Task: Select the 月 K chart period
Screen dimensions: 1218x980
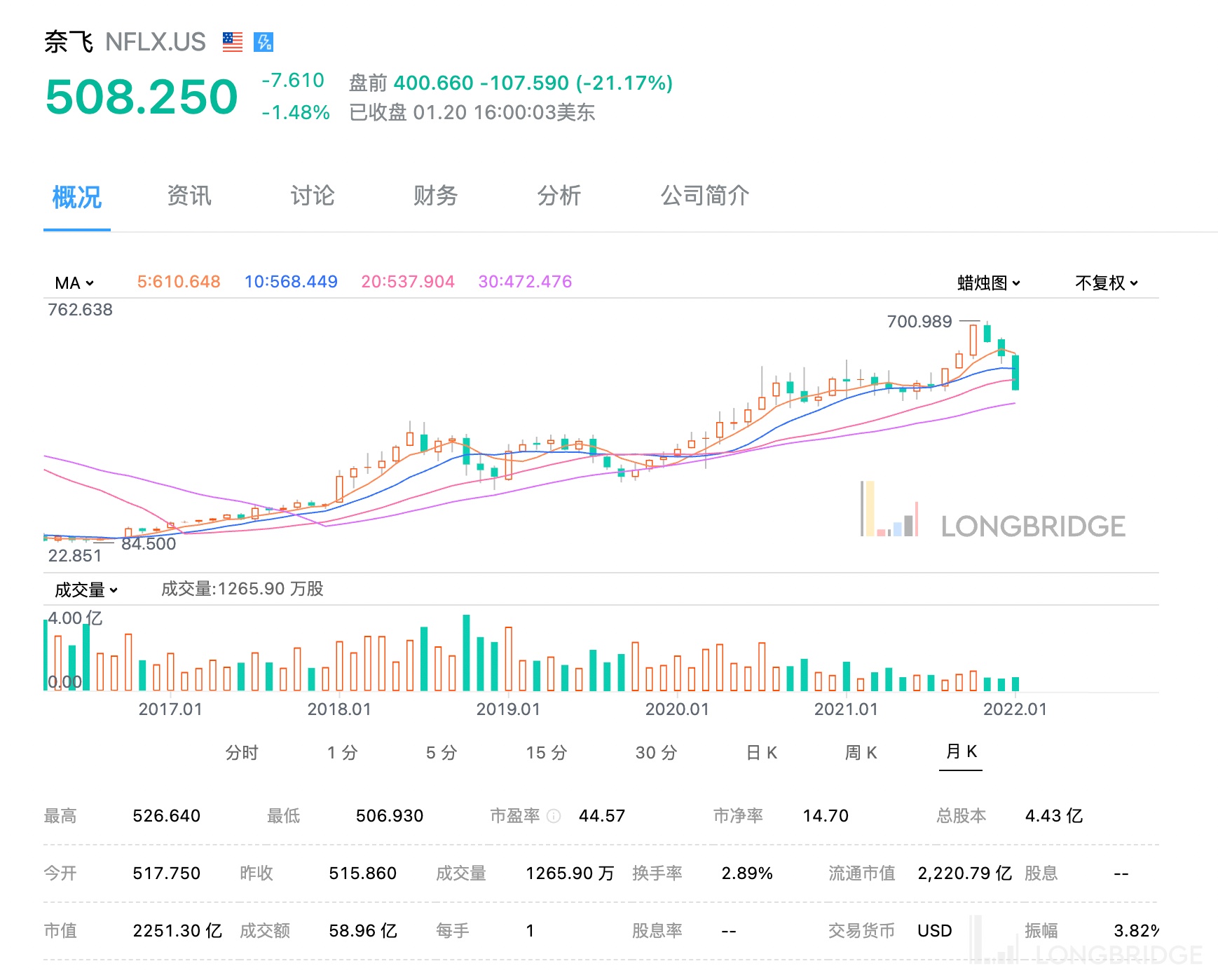Action: [x=961, y=751]
